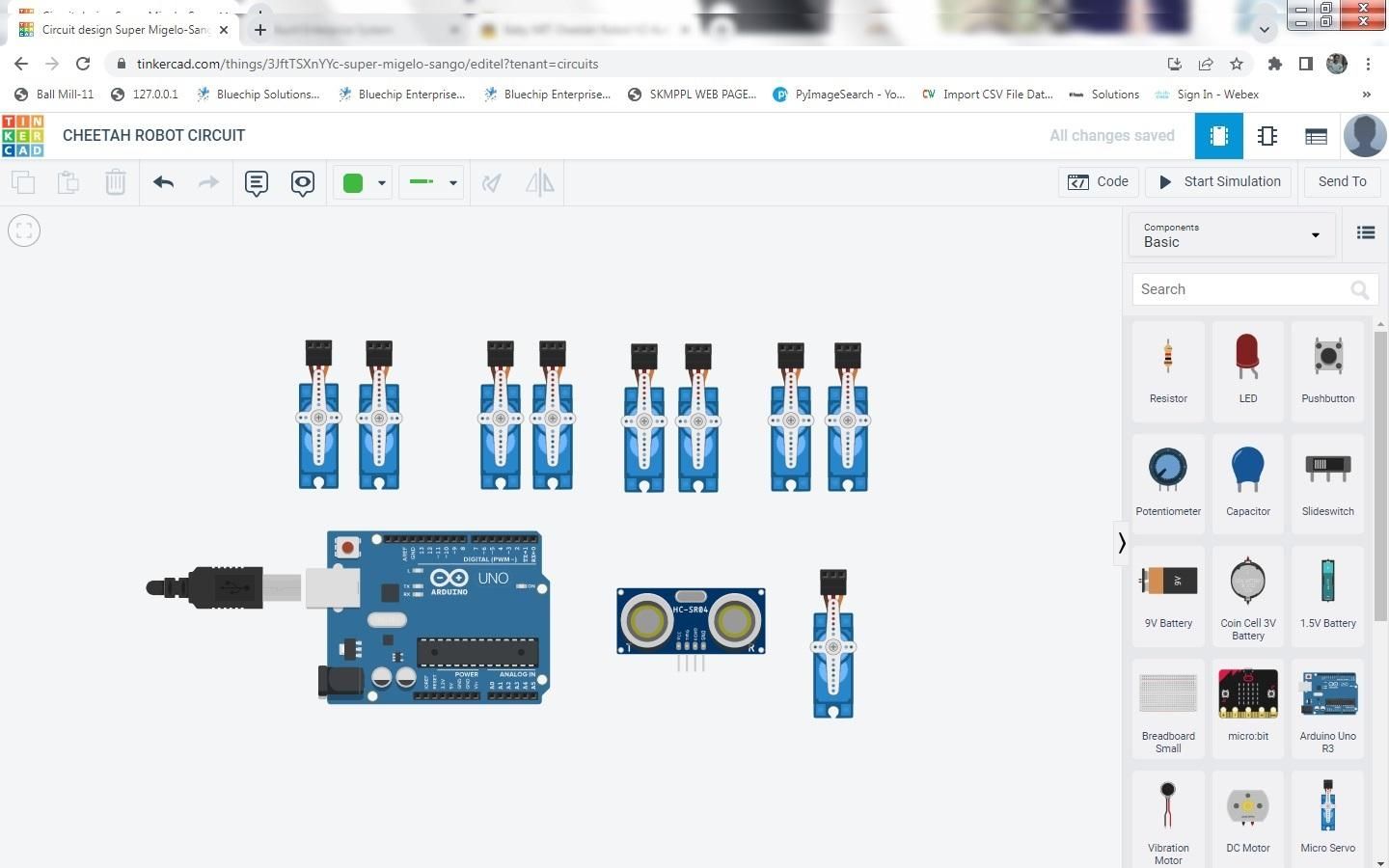Select the Mirror tool
The width and height of the screenshot is (1389, 868).
(539, 182)
